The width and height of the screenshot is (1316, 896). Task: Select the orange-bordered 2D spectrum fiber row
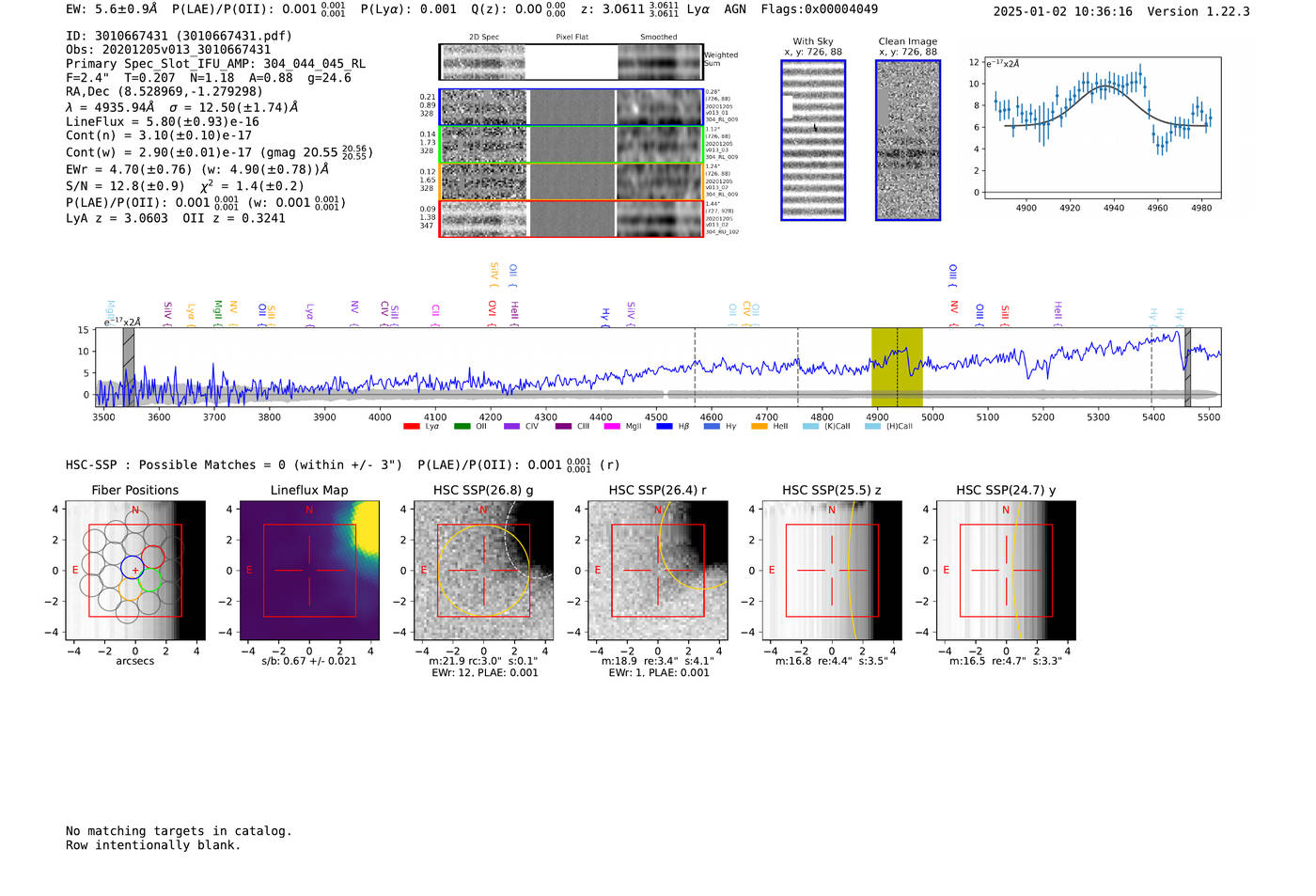tap(572, 181)
